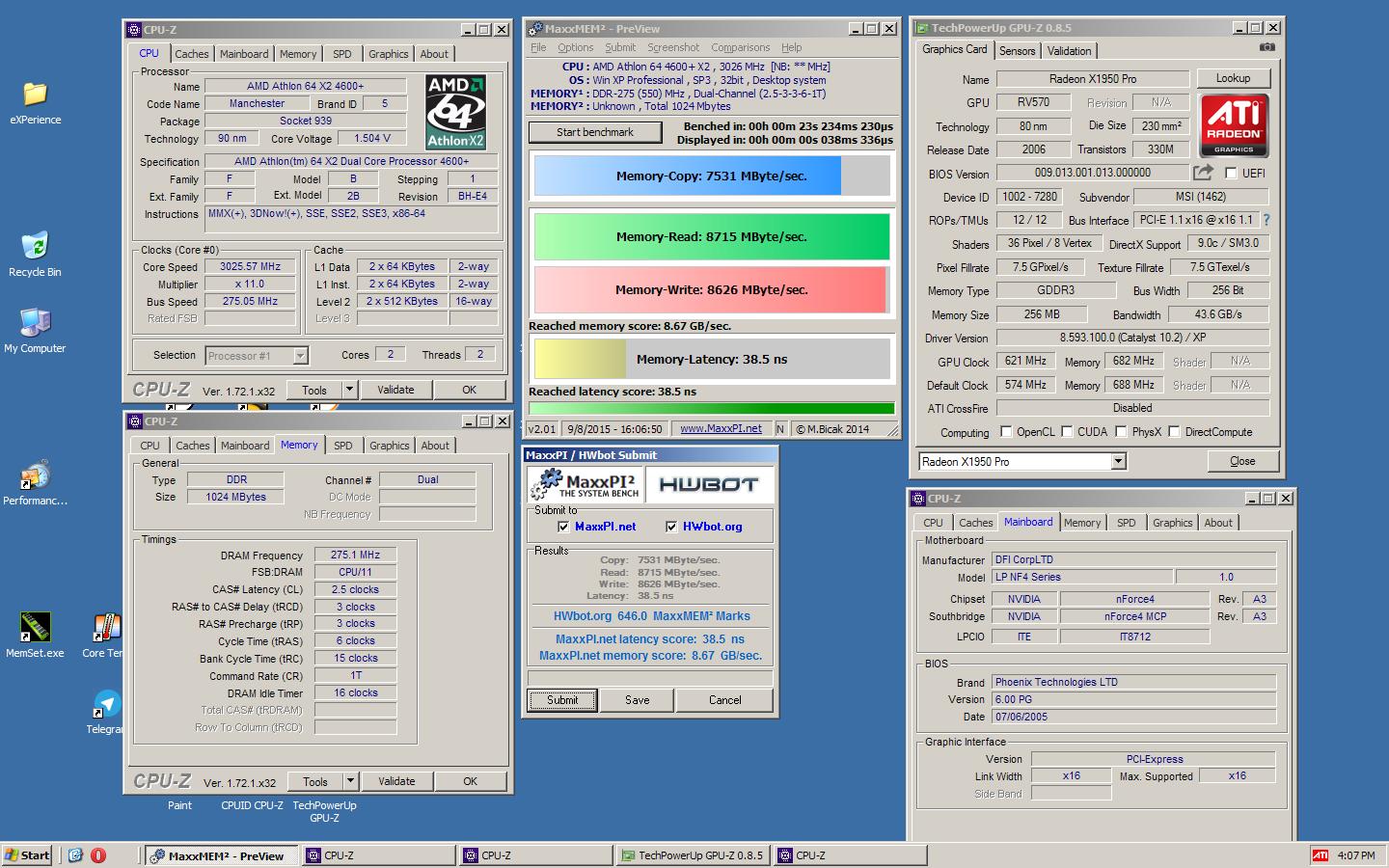Toggle the PhysX checkbox
This screenshot has width=1389, height=868.
pyautogui.click(x=1121, y=432)
